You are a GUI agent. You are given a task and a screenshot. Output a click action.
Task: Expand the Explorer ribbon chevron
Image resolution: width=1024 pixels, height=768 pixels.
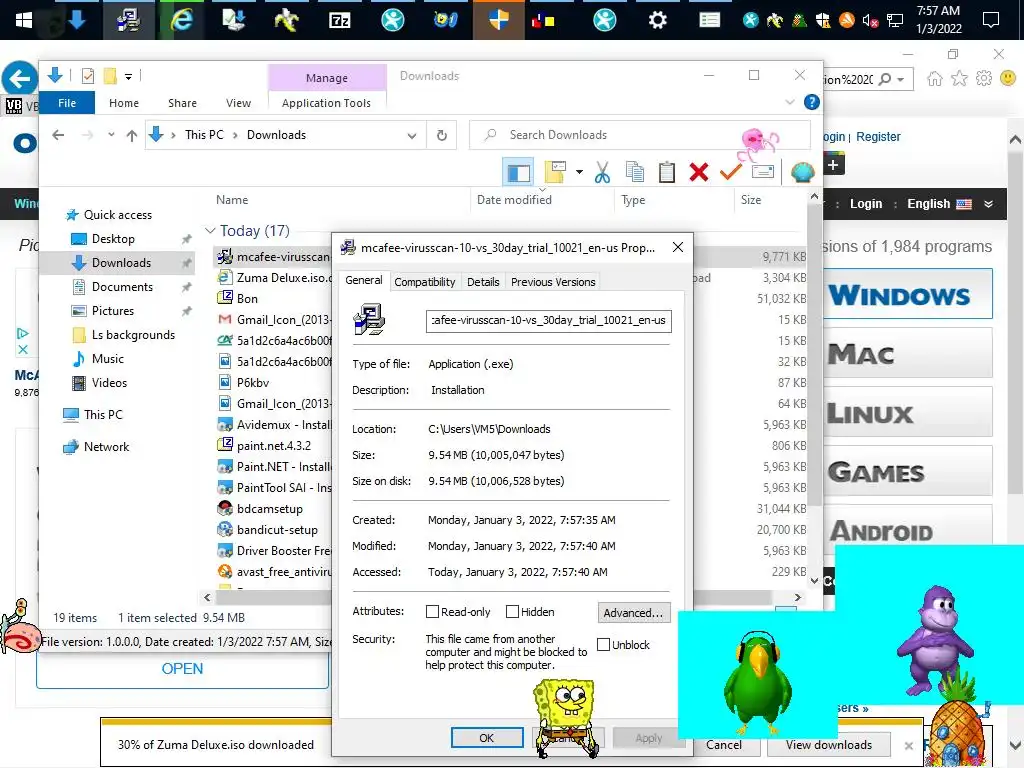[x=790, y=102]
